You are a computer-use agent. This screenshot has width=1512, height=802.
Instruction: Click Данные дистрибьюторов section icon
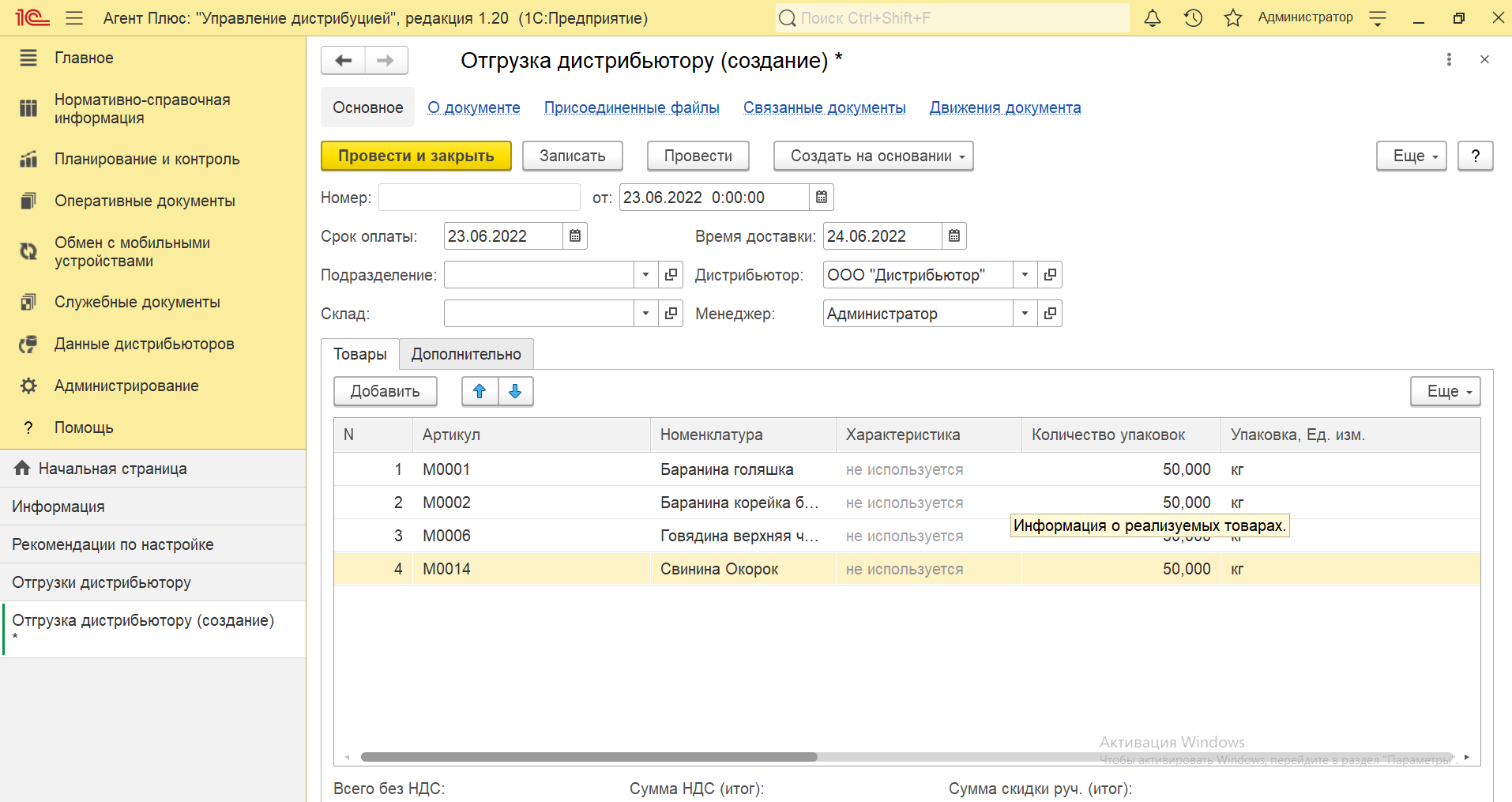click(28, 344)
